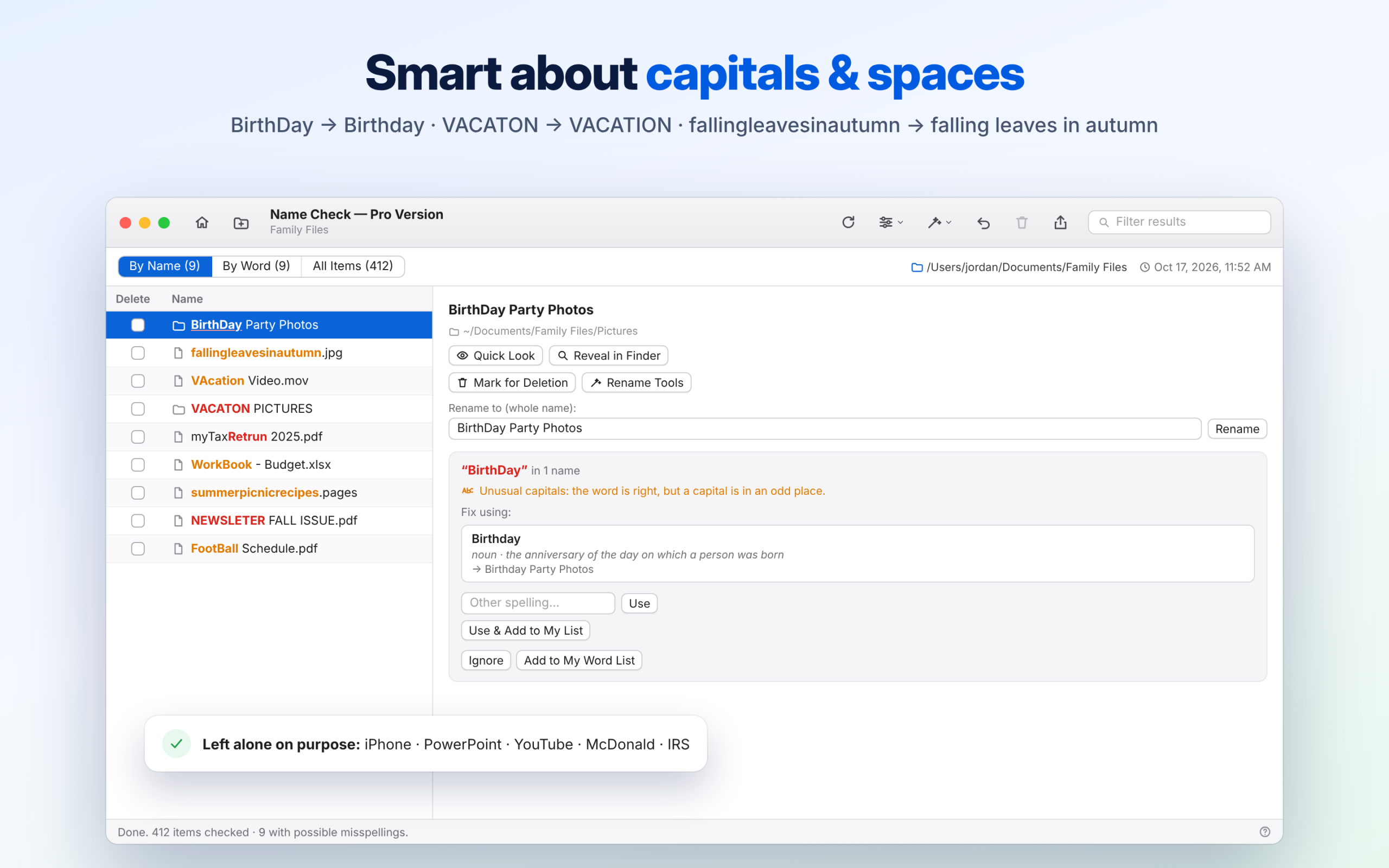
Task: Select the myTaxRetrun 2025.pdf row
Action: click(269, 437)
